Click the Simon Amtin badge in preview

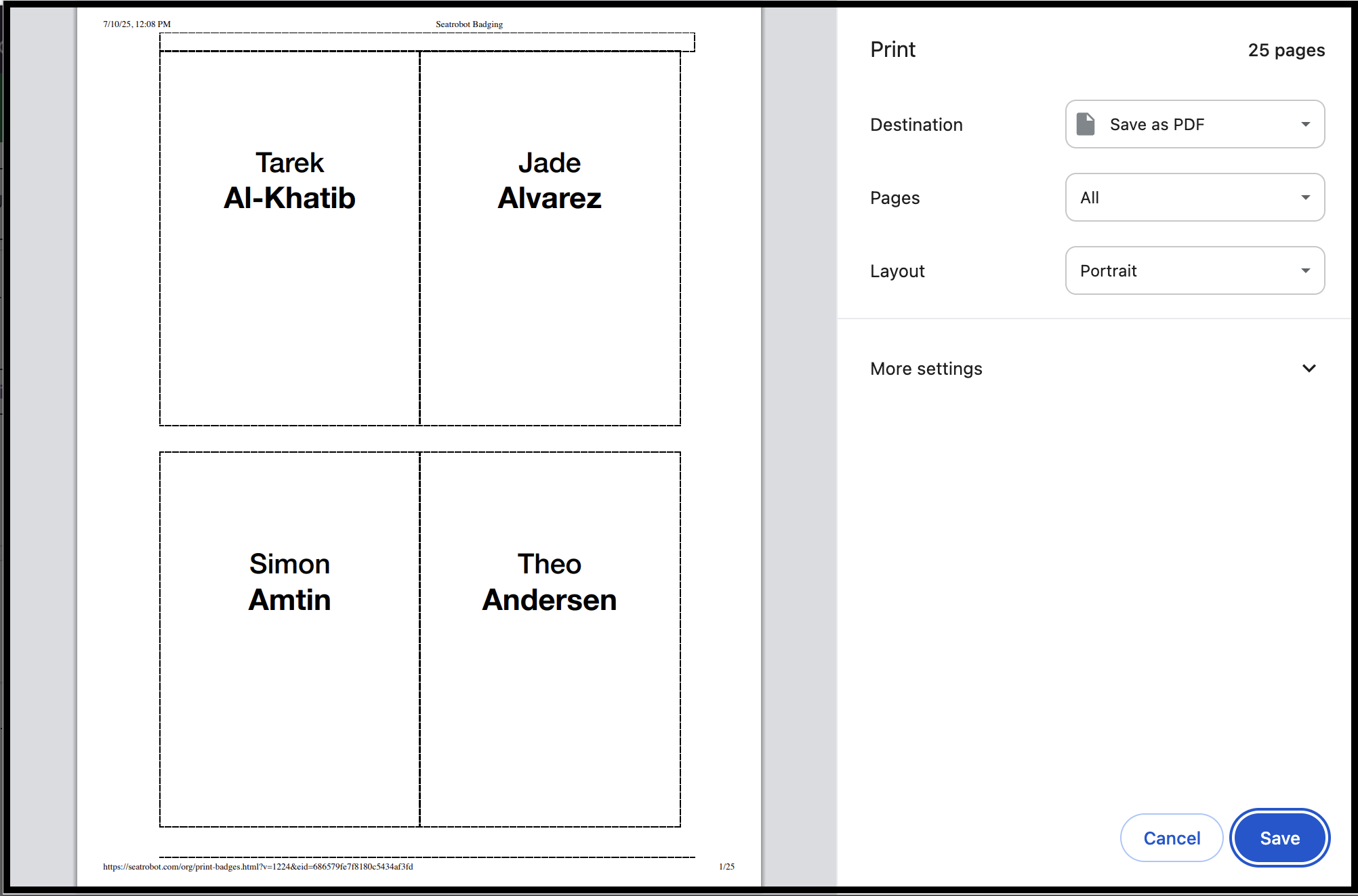pyautogui.click(x=289, y=639)
